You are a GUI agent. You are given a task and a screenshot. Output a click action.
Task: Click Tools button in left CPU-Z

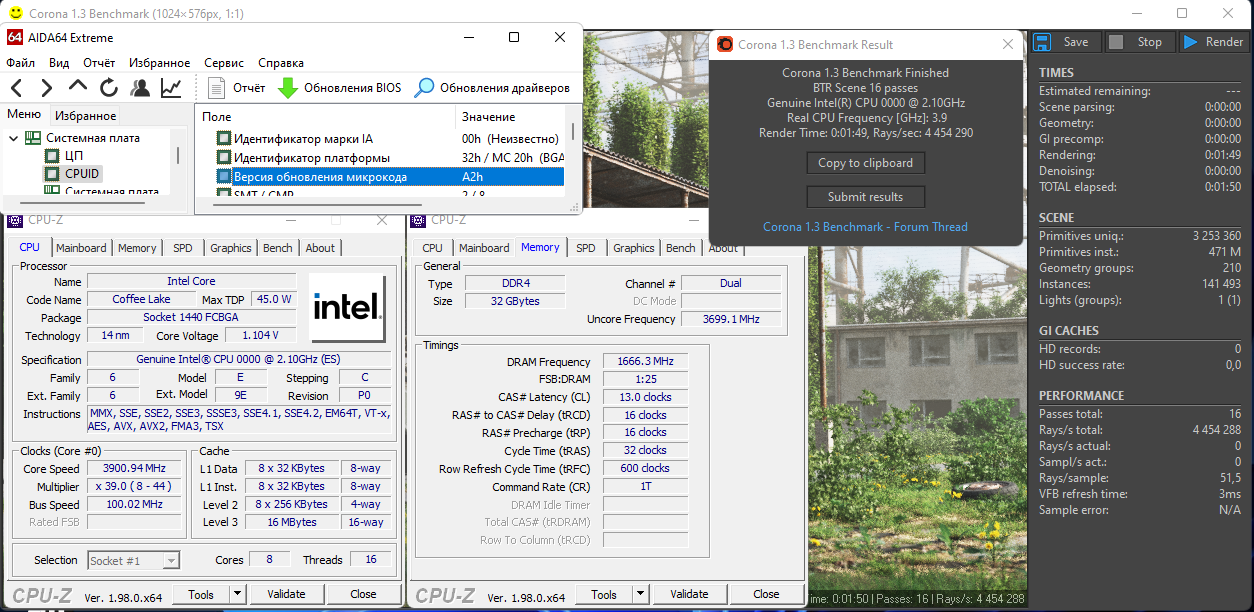point(201,594)
